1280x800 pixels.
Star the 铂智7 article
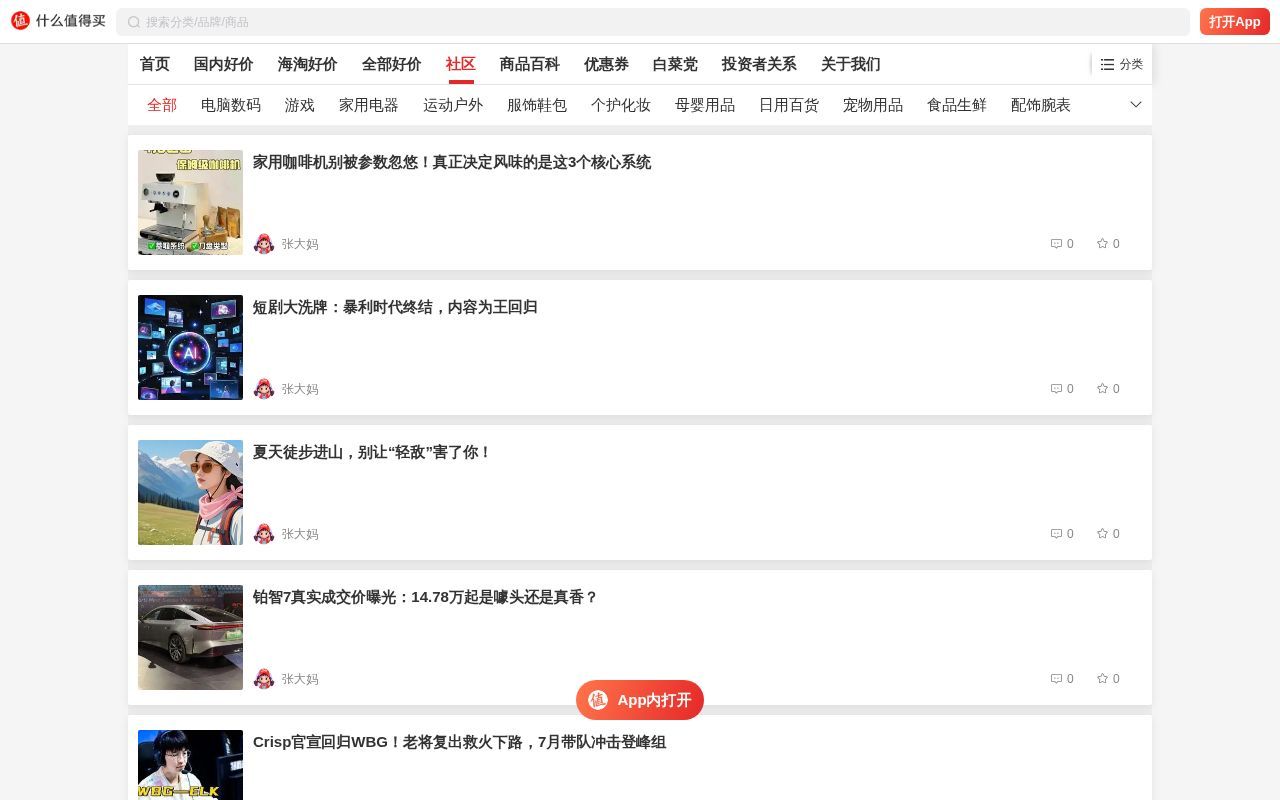[1102, 679]
